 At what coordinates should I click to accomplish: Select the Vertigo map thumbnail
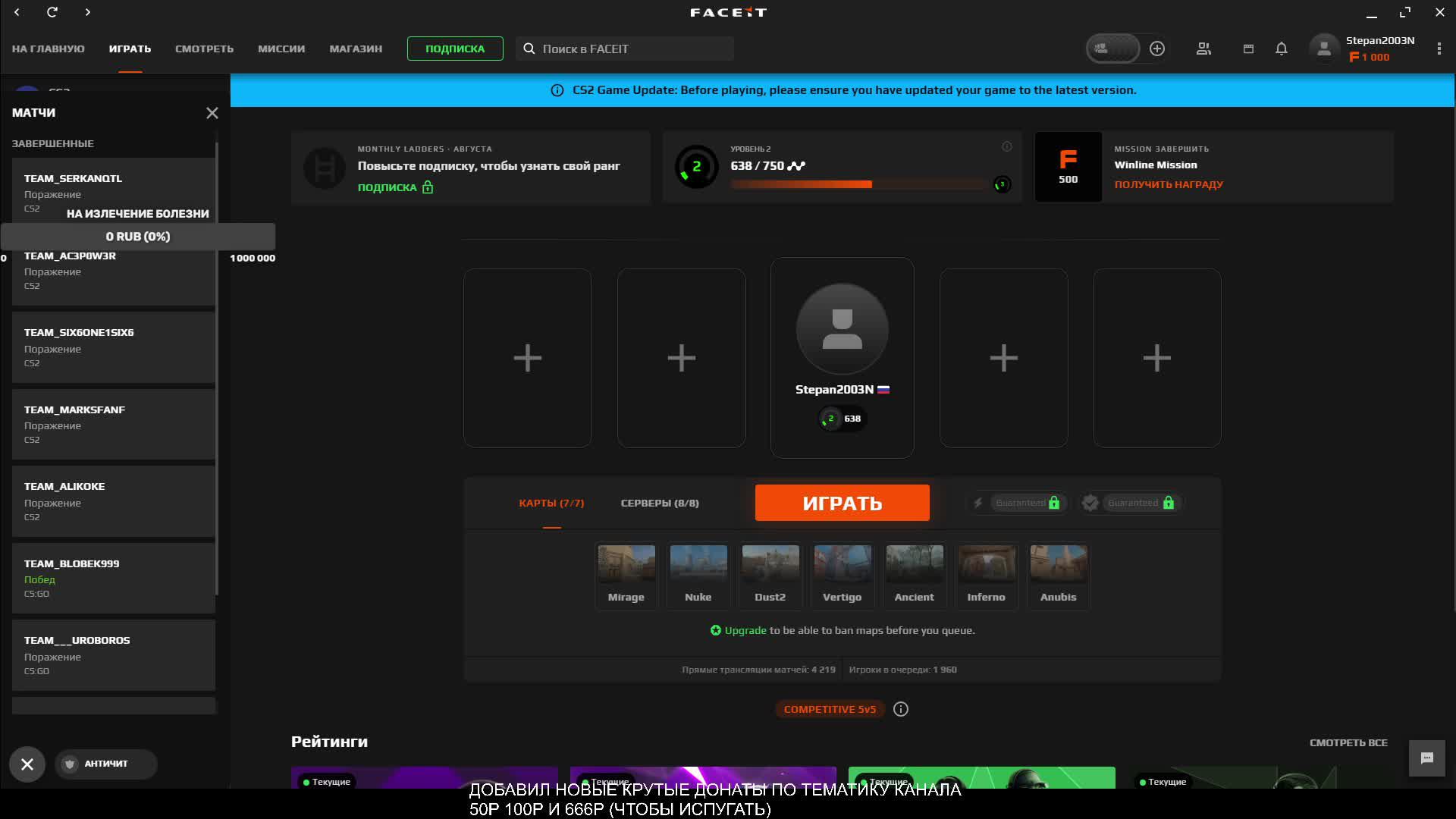[x=843, y=575]
